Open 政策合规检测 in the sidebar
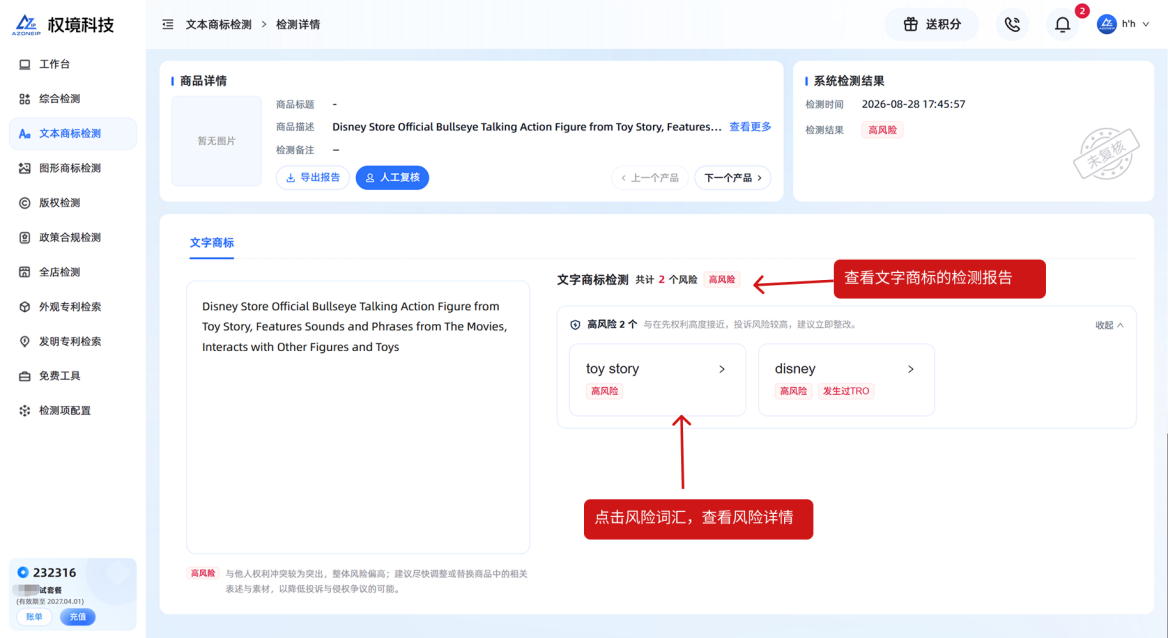Image resolution: width=1168 pixels, height=638 pixels. point(72,237)
